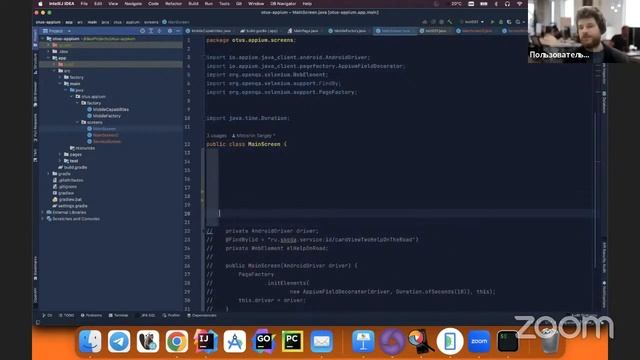Click the 'public class MainScreen' code line

[x=247, y=144]
